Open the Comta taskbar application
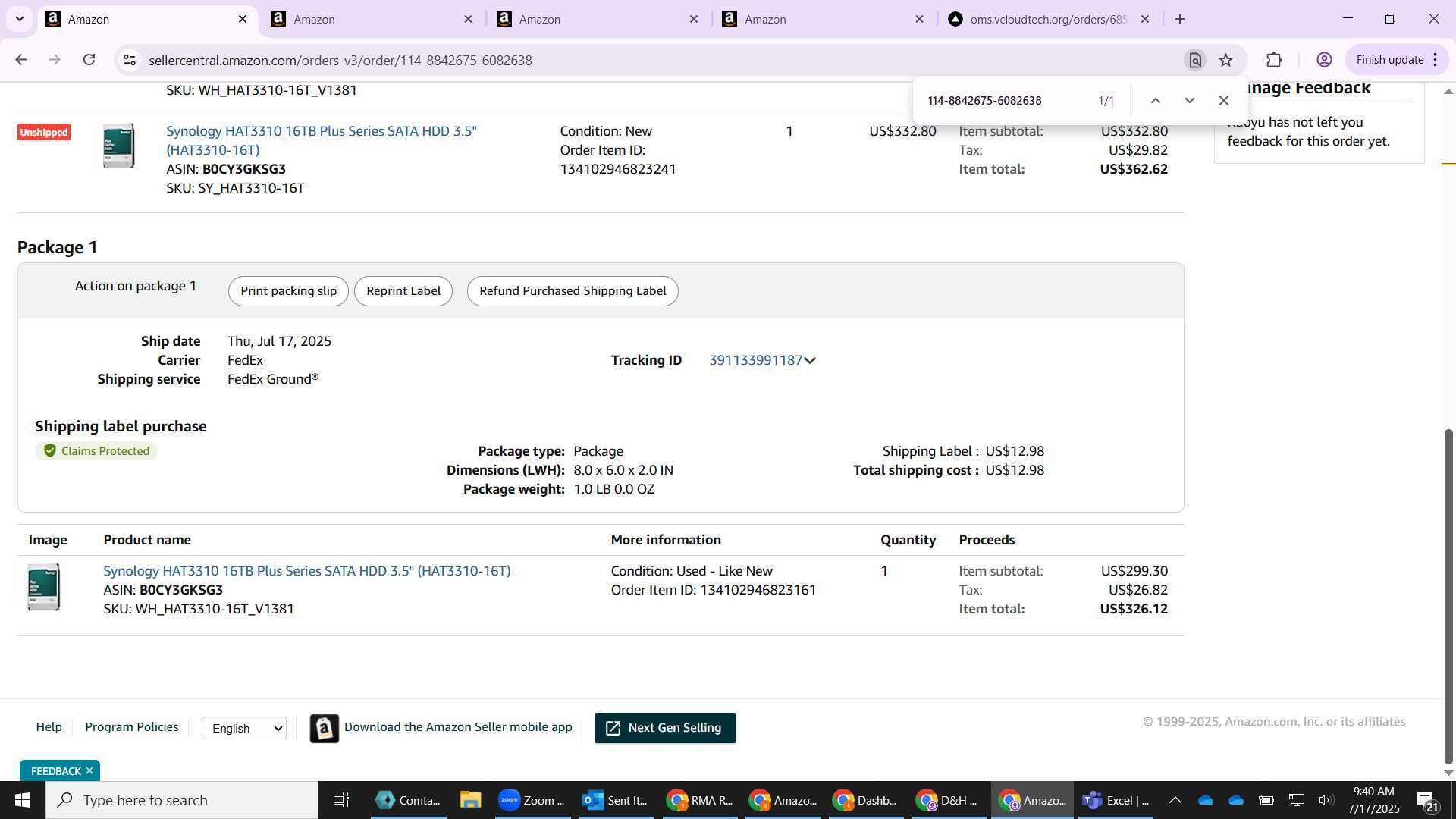1456x819 pixels. [409, 800]
